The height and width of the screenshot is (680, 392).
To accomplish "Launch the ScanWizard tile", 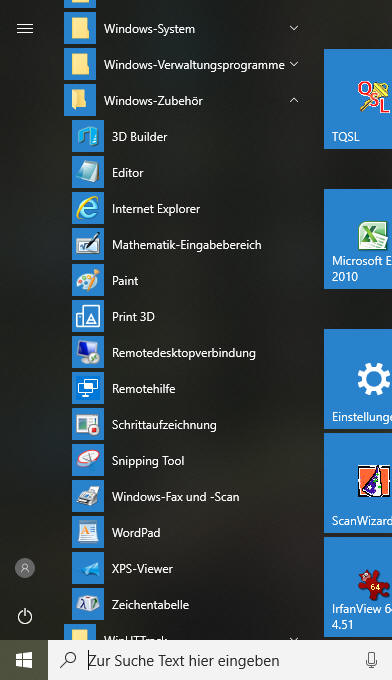I will 358,483.
